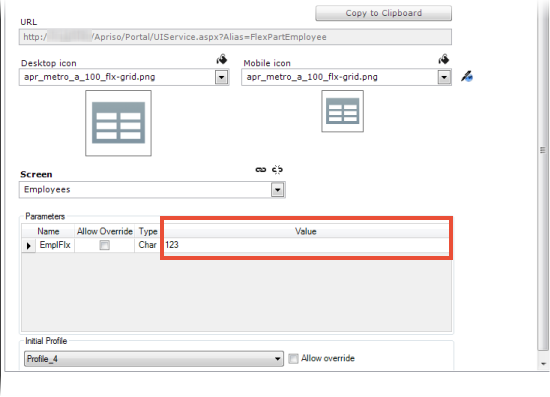This screenshot has height=397, width=550.
Task: Select the EmplFlx row arrow indicator
Action: coord(29,245)
